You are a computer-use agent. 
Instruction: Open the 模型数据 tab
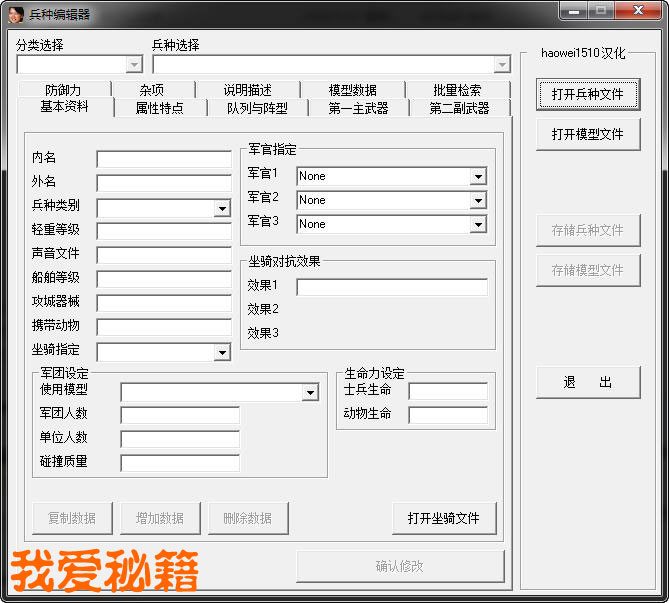(353, 90)
